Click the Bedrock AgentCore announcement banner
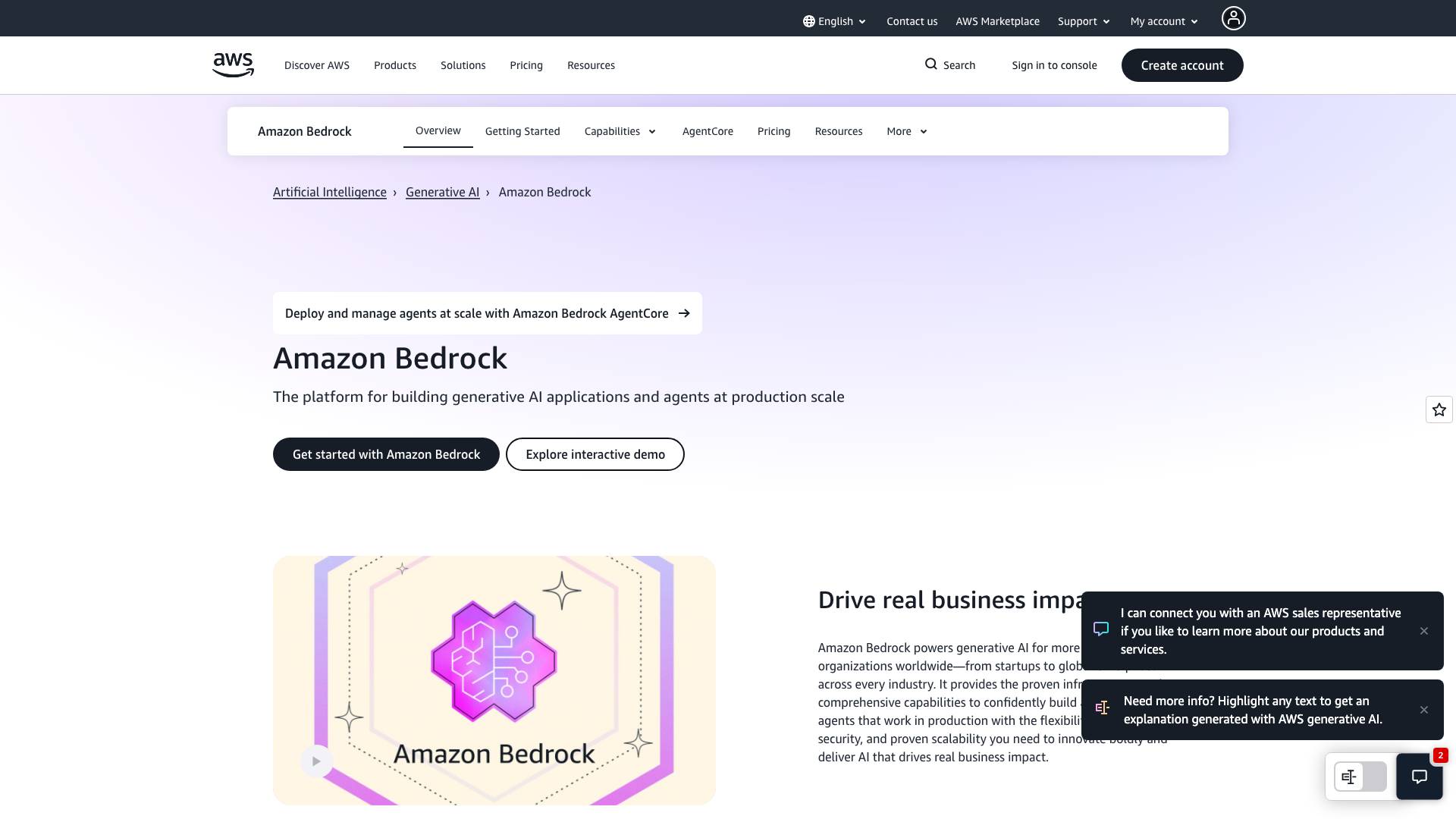 487,313
